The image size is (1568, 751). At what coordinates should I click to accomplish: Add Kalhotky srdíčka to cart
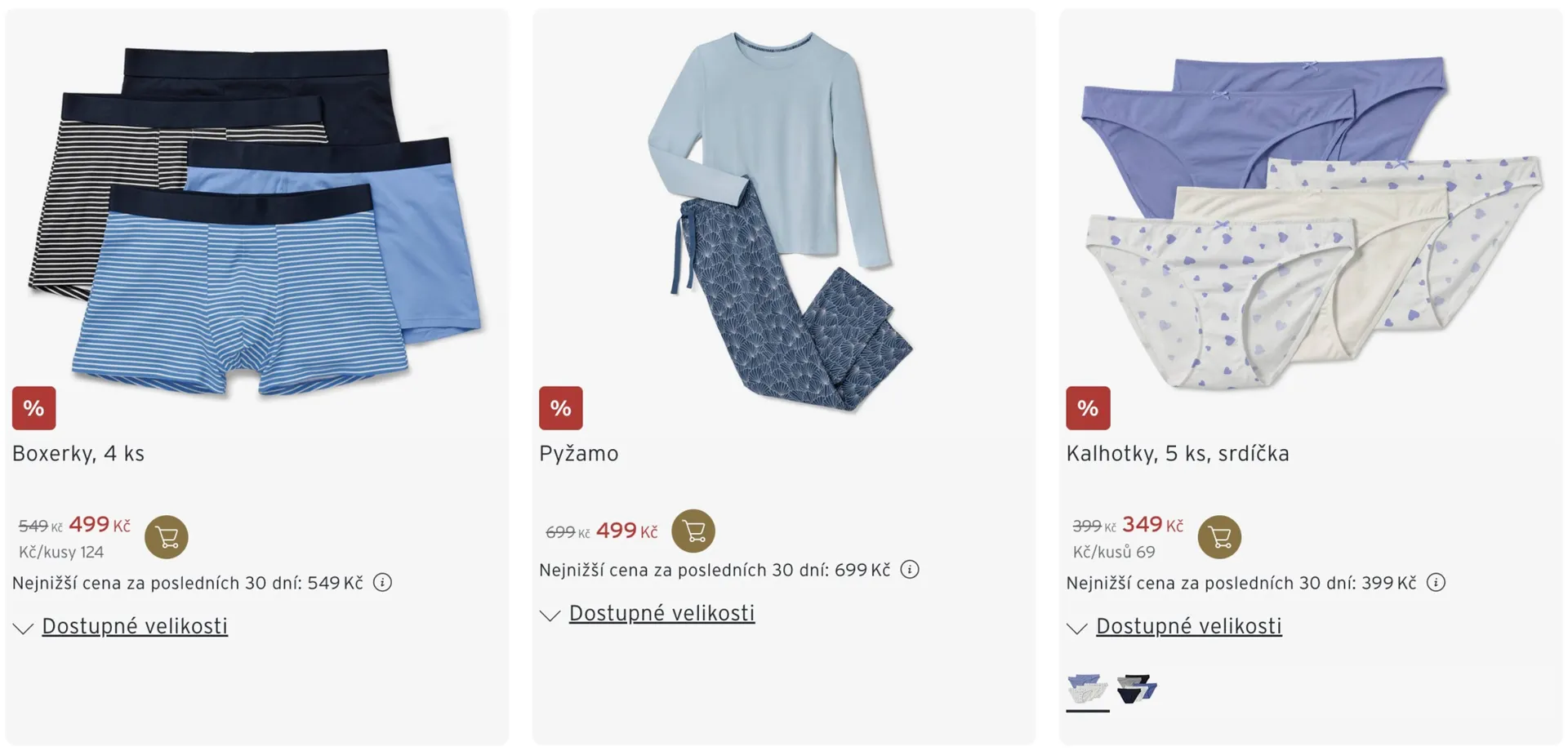click(x=1219, y=537)
